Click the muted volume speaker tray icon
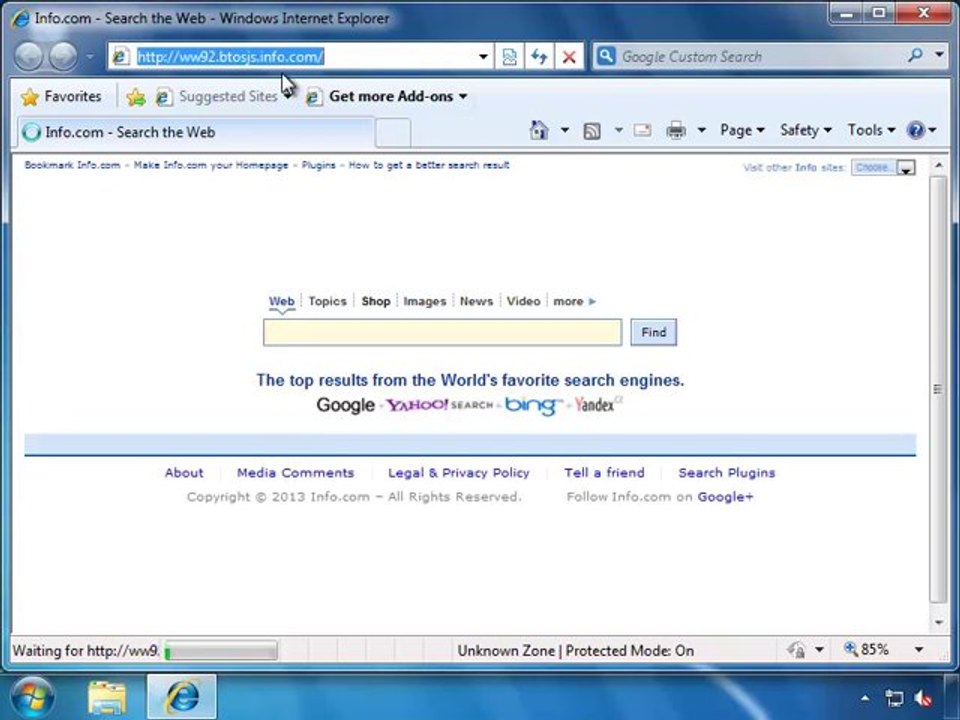960x720 pixels. pyautogui.click(x=923, y=698)
